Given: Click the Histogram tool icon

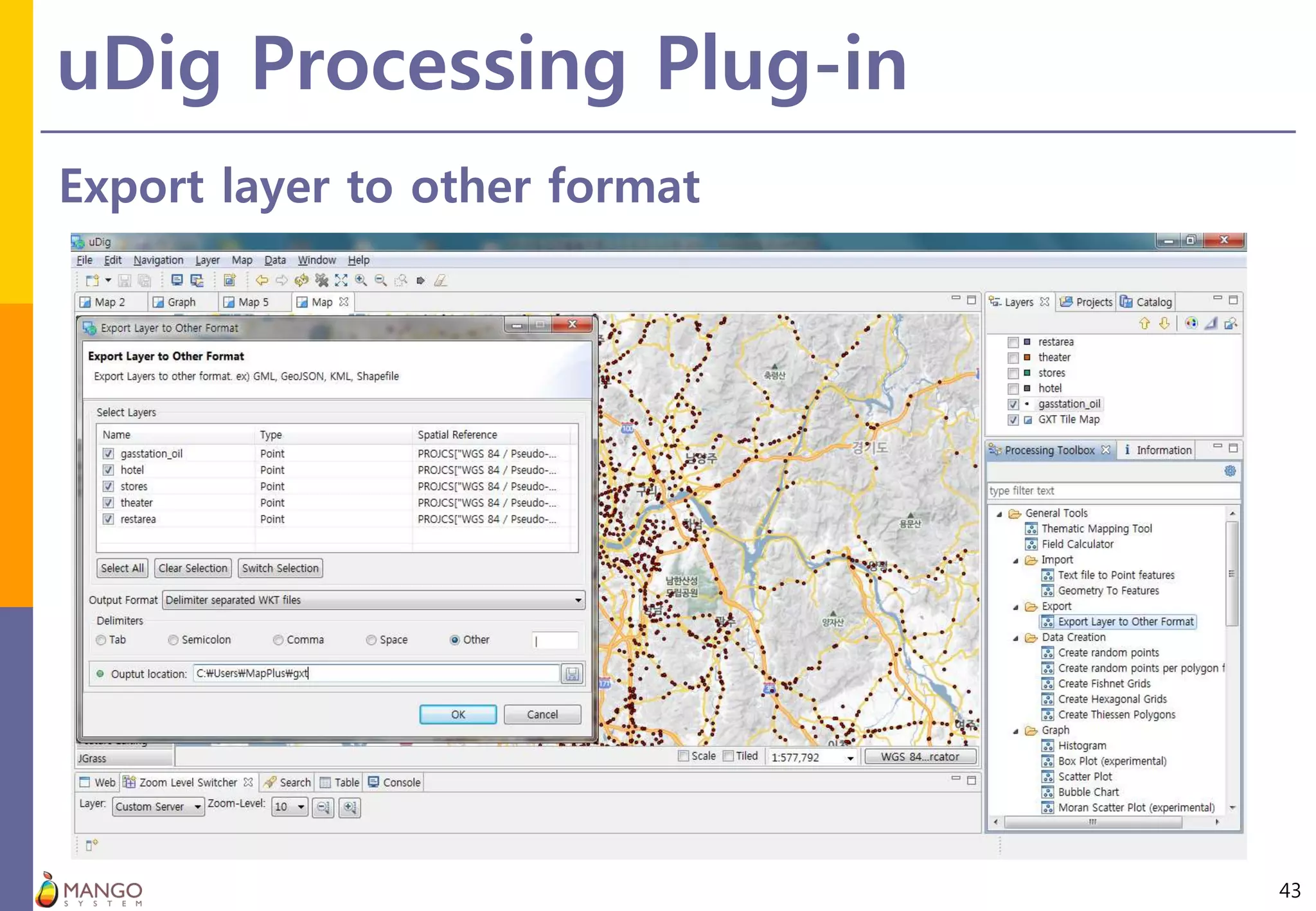Looking at the screenshot, I should coord(1048,746).
